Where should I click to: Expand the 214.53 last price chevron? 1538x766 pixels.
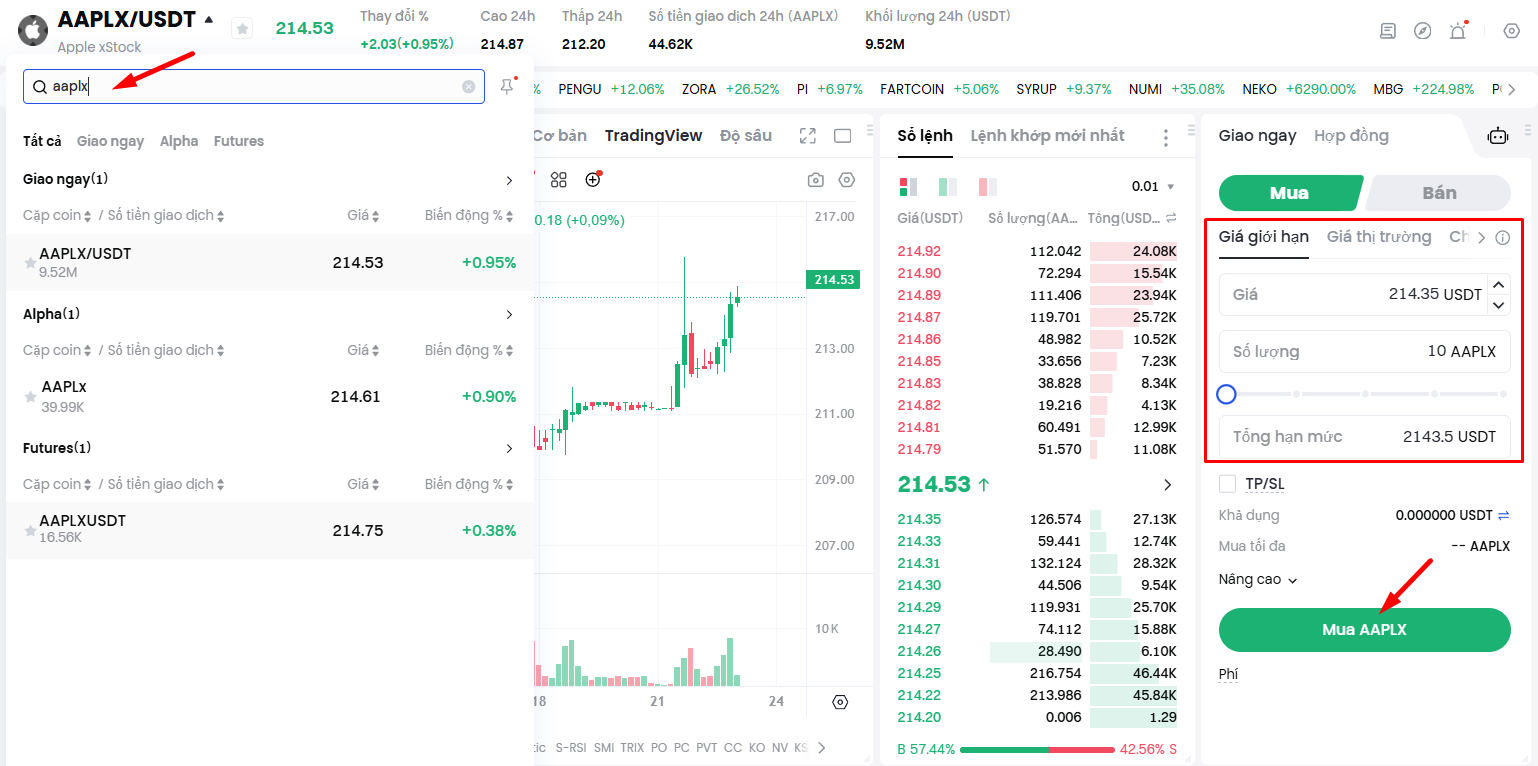pyautogui.click(x=1167, y=485)
